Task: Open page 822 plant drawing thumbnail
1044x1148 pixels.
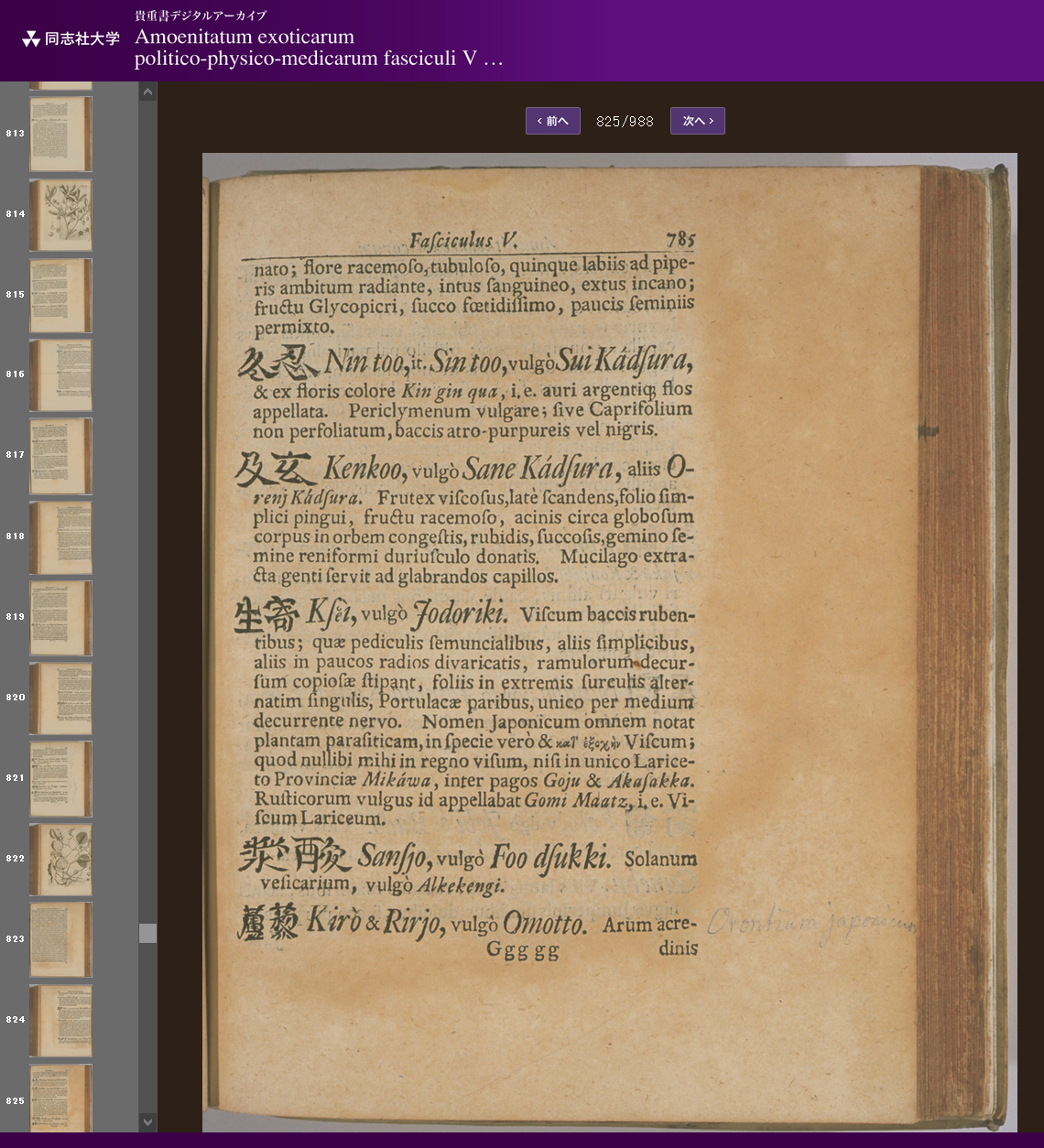Action: coord(60,859)
